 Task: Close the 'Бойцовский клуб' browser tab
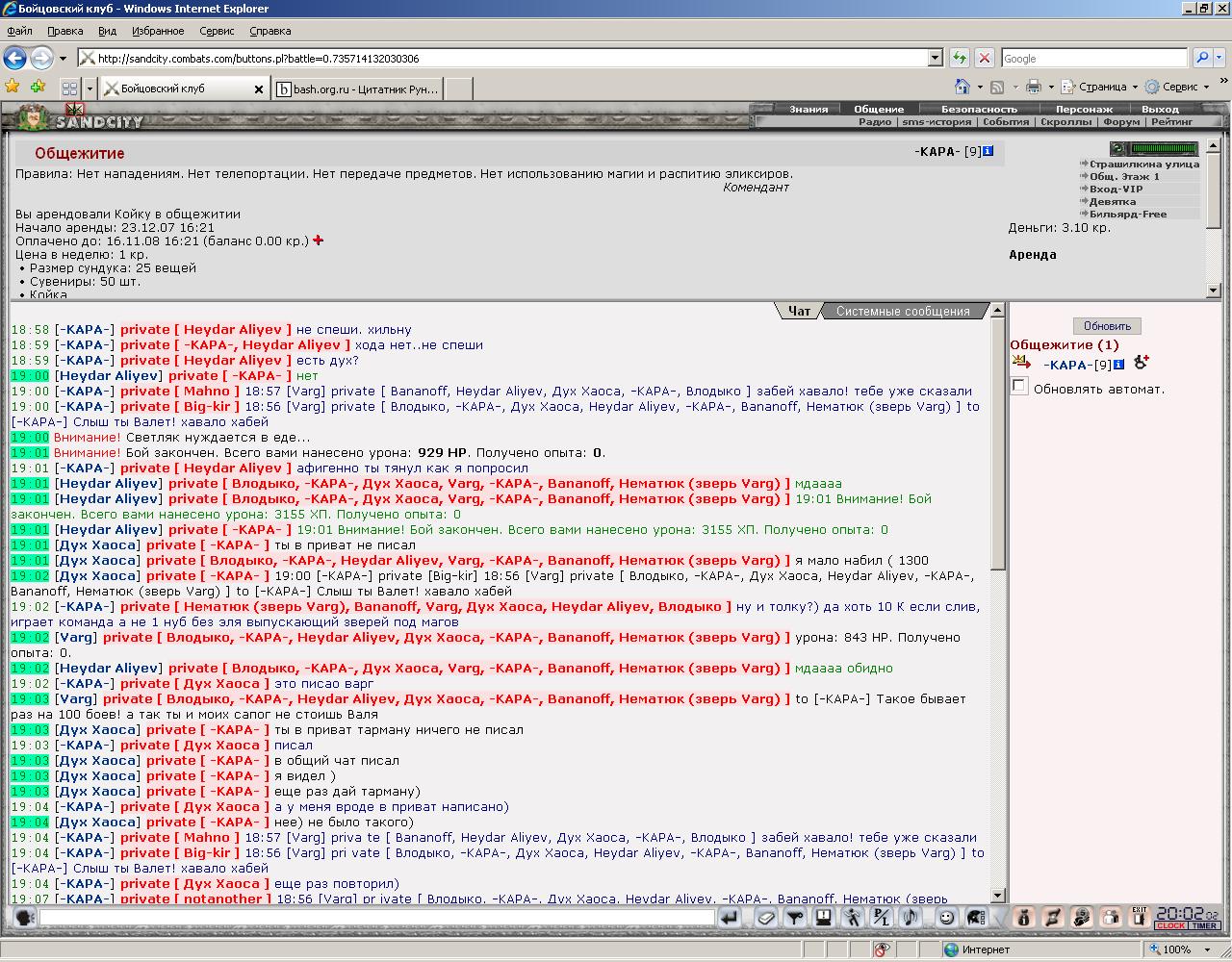coord(258,89)
